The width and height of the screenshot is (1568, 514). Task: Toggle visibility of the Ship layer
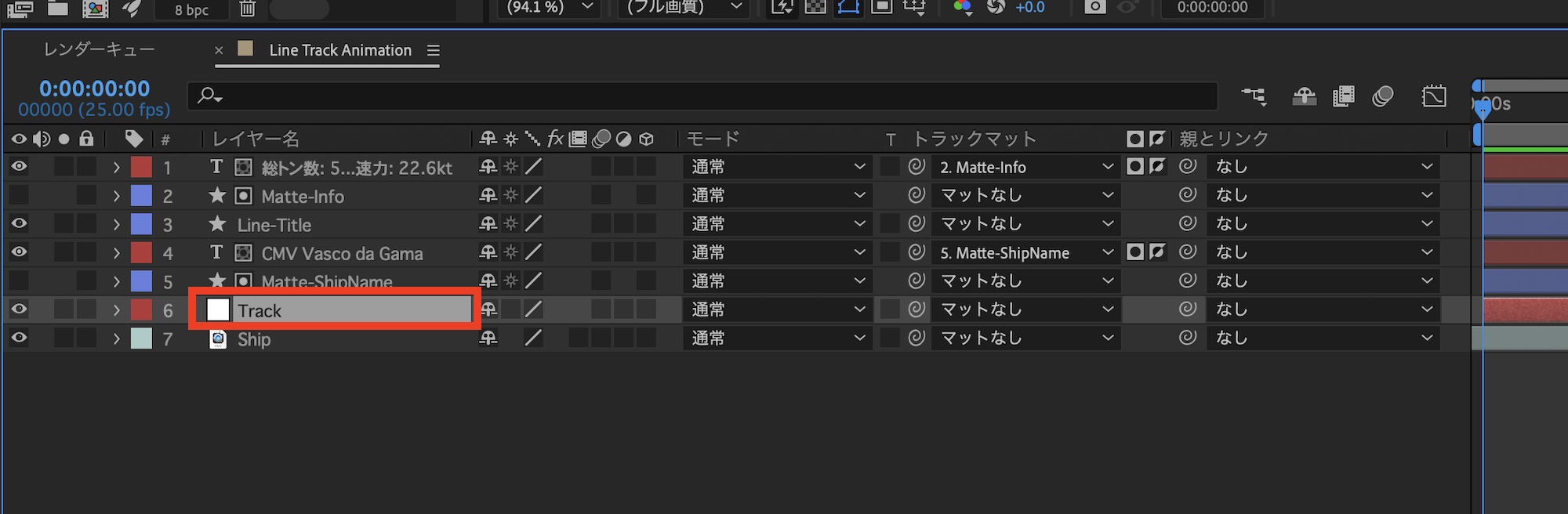19,338
